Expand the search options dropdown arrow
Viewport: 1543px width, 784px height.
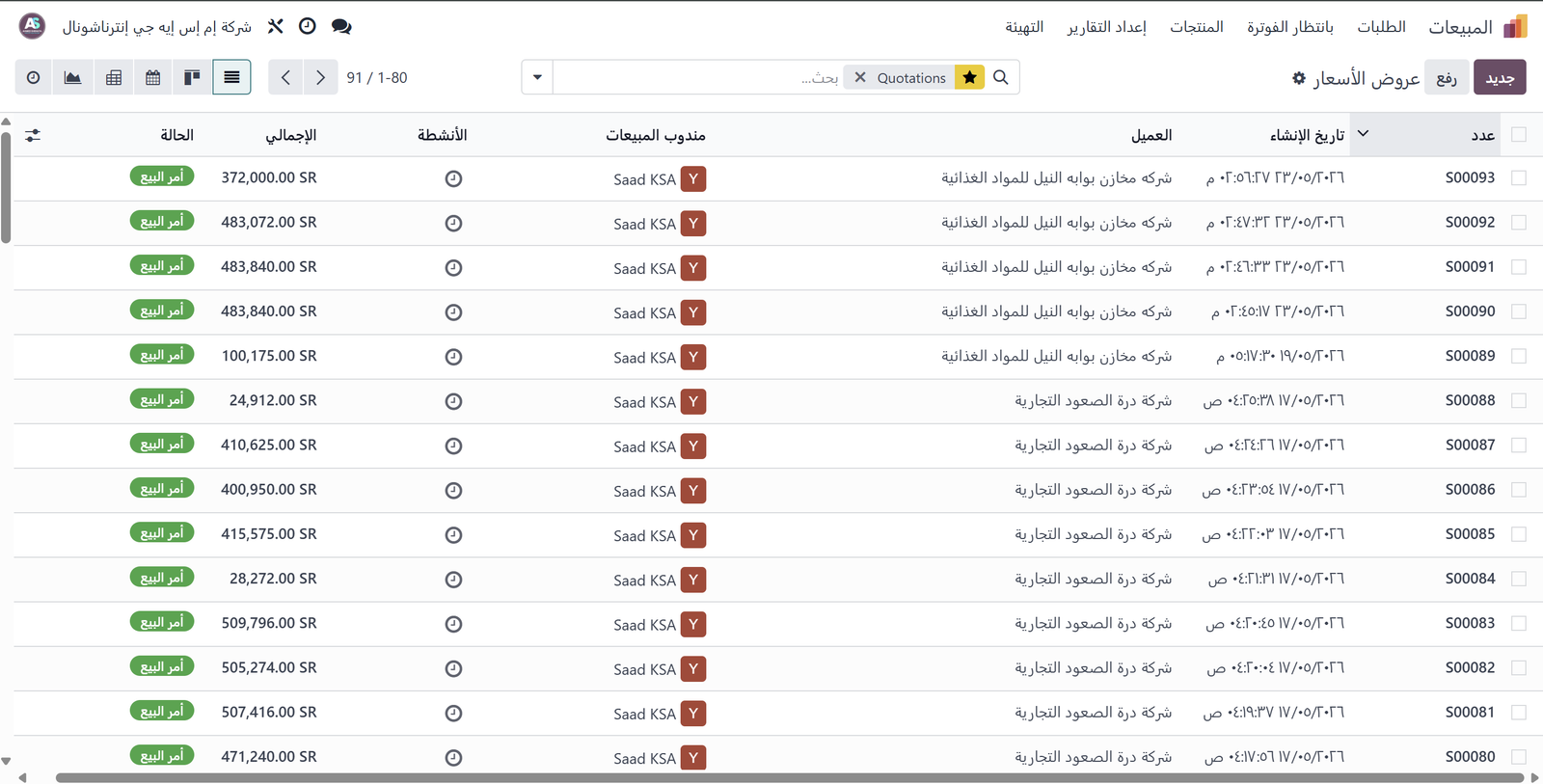537,77
